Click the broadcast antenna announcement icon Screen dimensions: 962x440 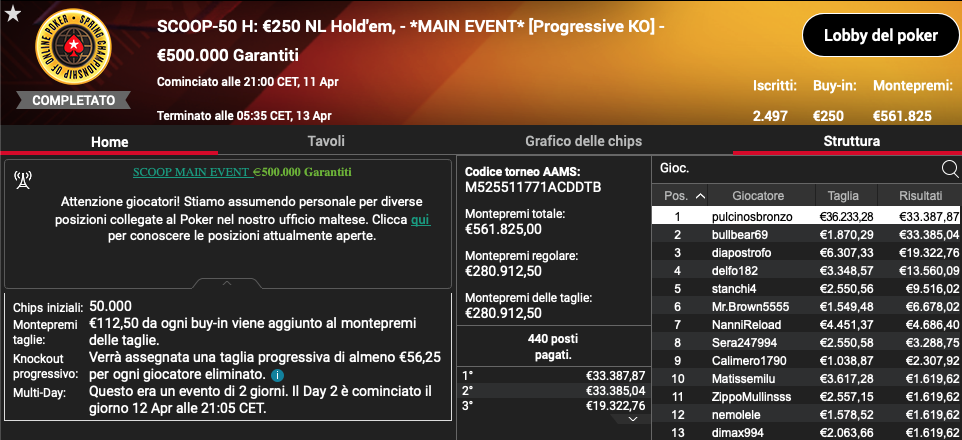pyautogui.click(x=23, y=179)
